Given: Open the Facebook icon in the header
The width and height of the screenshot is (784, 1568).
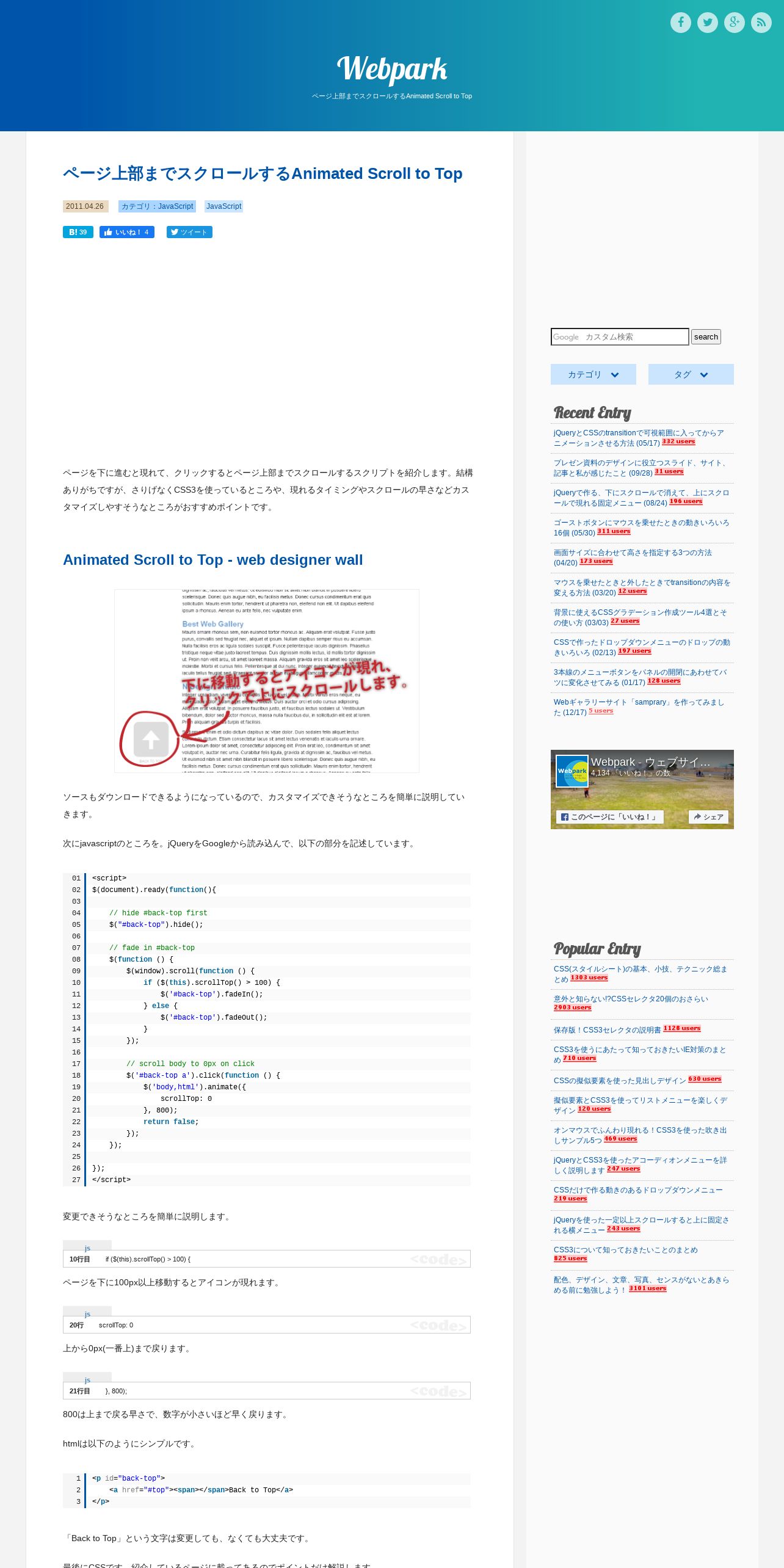Looking at the screenshot, I should 681,23.
